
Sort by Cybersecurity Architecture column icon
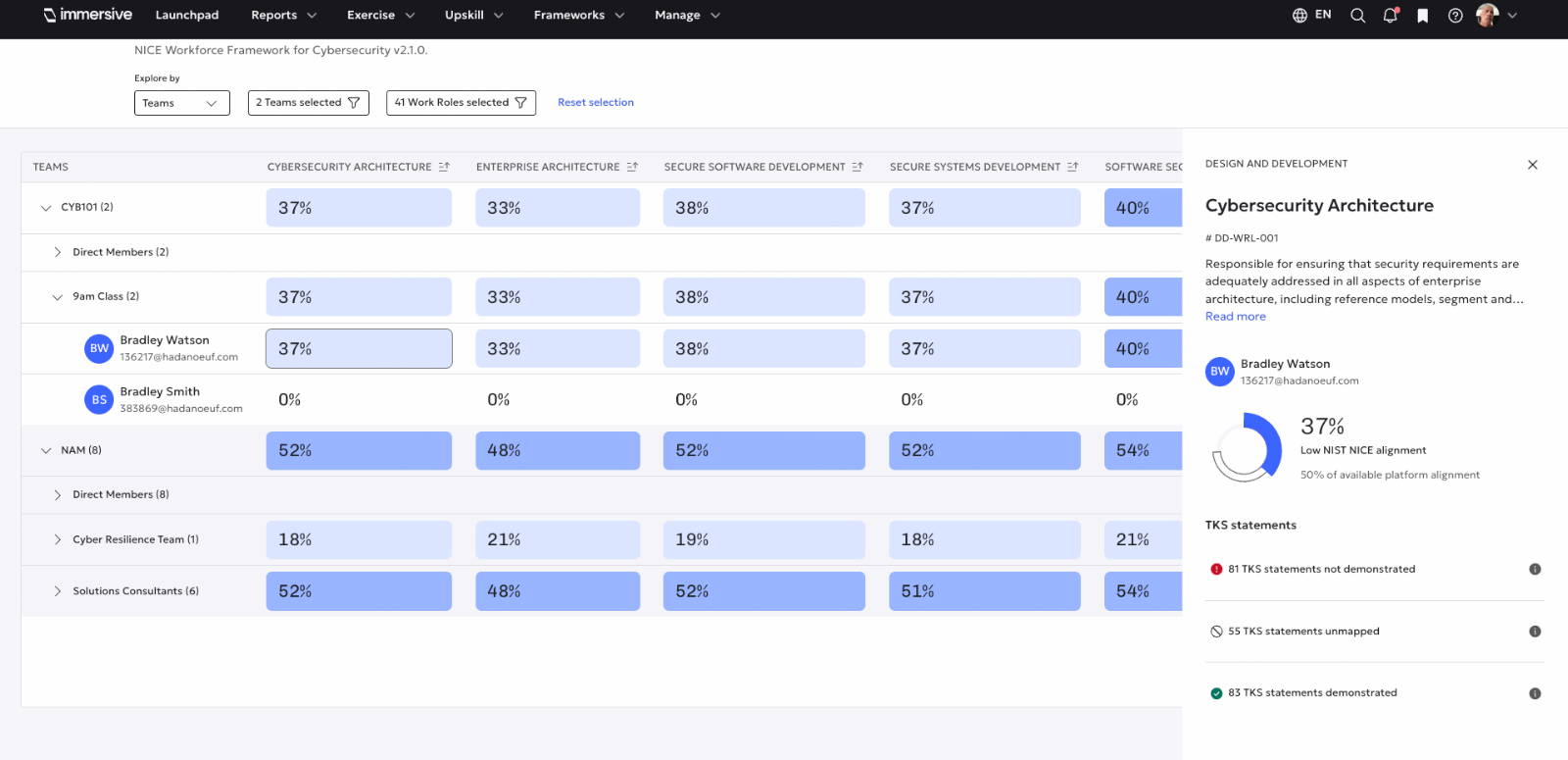click(x=444, y=167)
